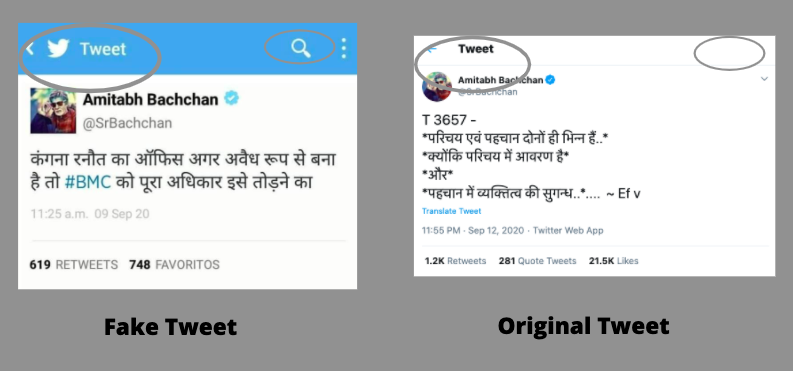Click the Twitter bird logo in fake tweet
793x371 pixels.
tap(58, 49)
